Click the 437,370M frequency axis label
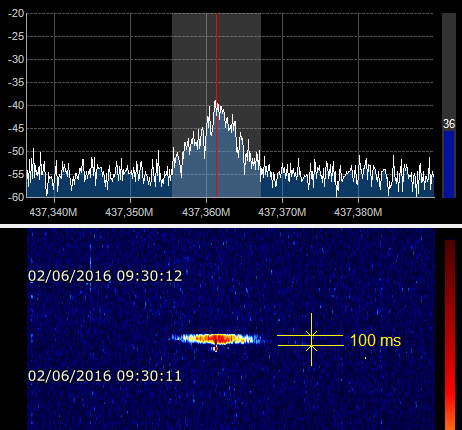 click(x=282, y=212)
